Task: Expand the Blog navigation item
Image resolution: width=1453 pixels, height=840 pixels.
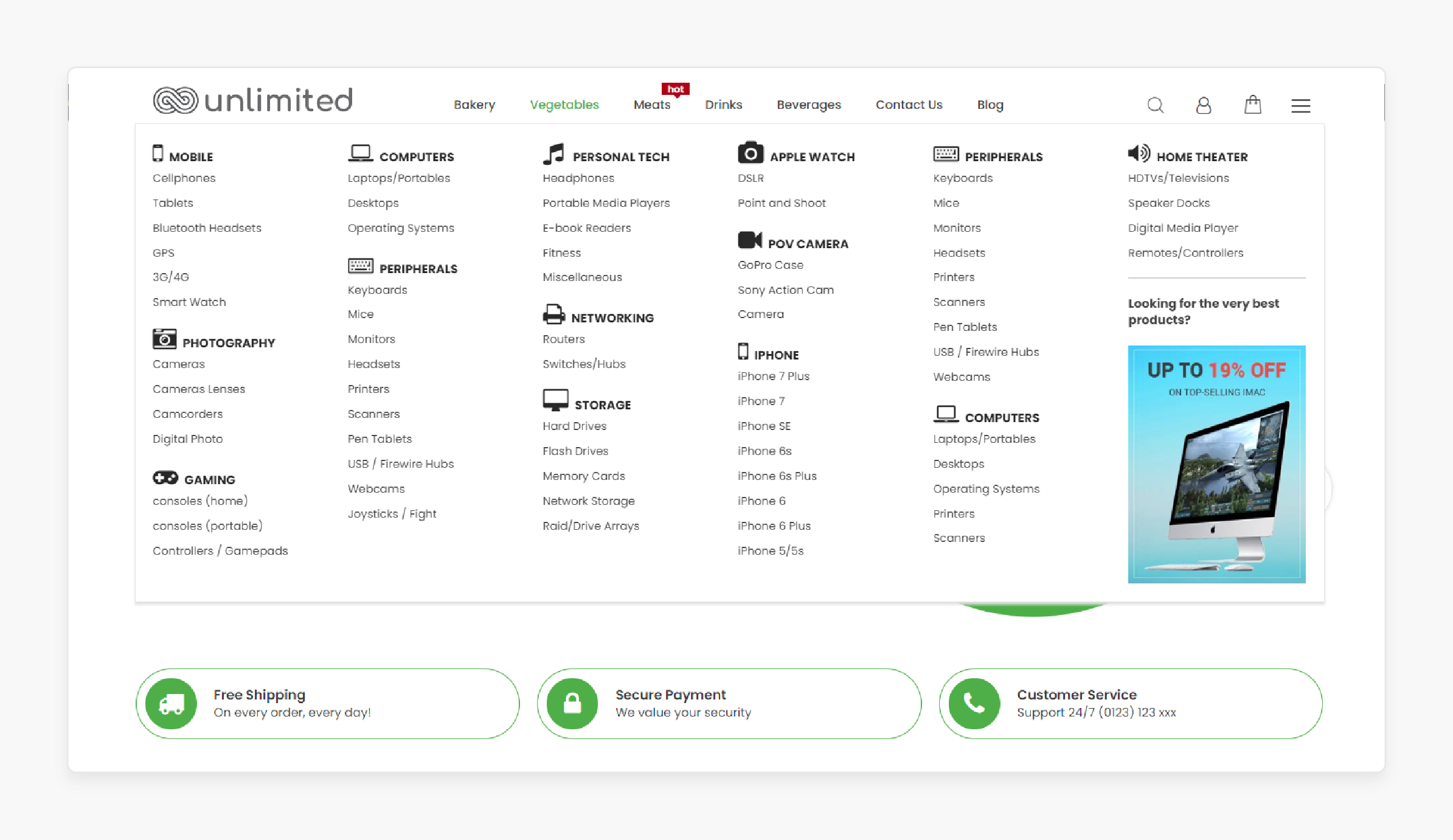Action: pyautogui.click(x=990, y=104)
